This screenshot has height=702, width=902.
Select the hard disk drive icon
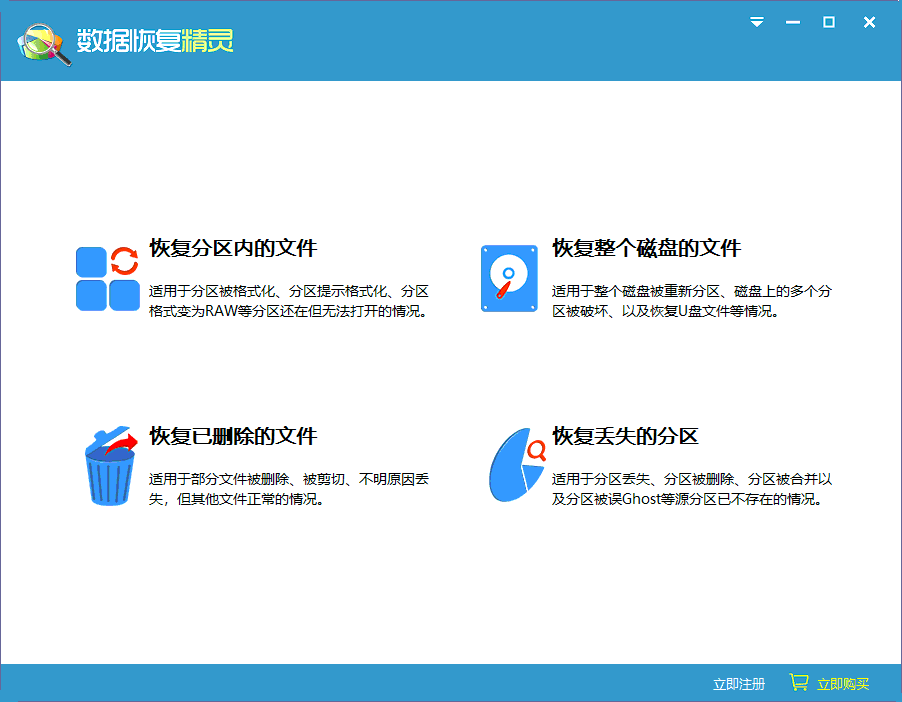[509, 278]
